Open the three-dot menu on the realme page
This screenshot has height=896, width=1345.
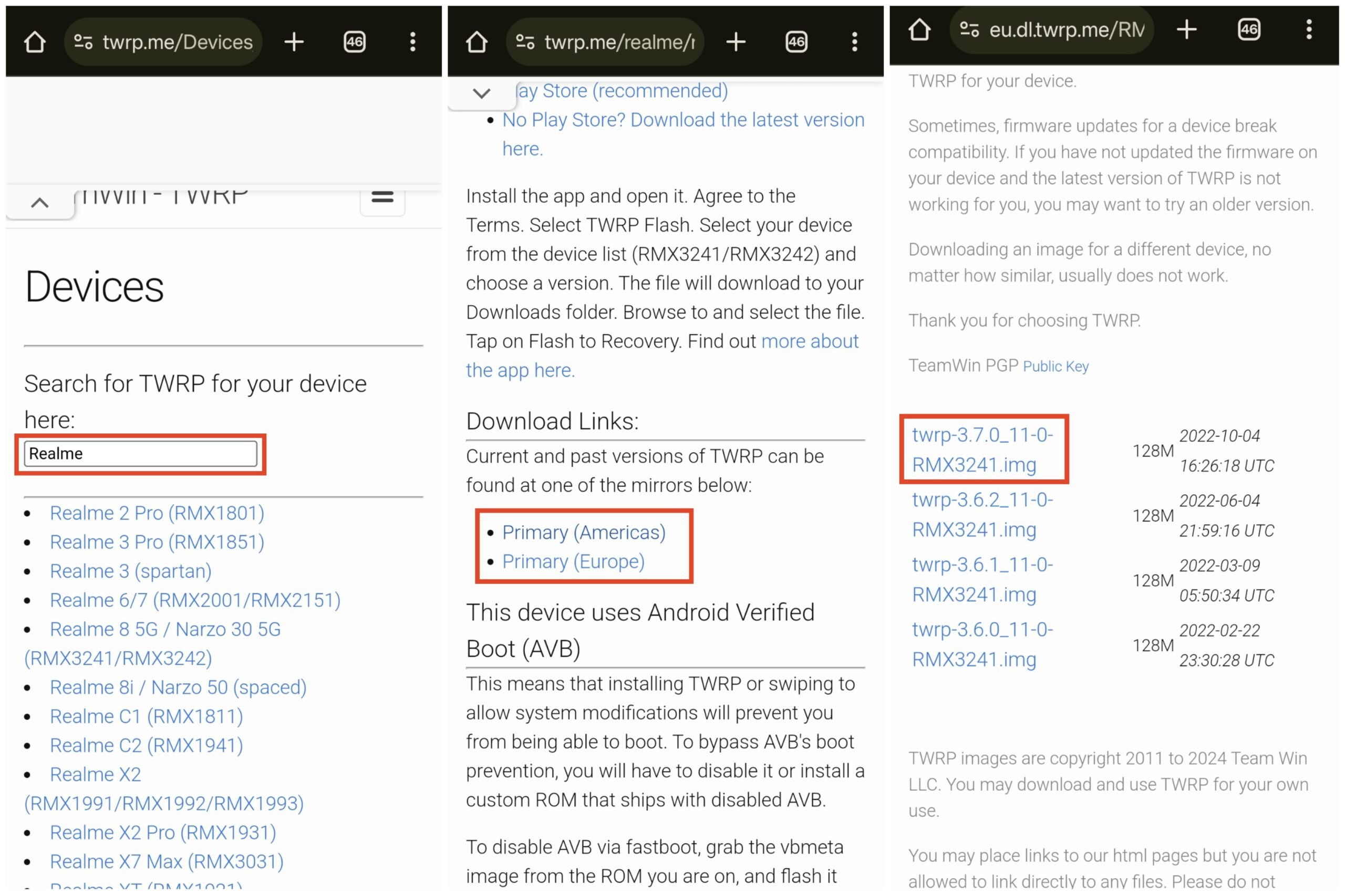coord(854,40)
